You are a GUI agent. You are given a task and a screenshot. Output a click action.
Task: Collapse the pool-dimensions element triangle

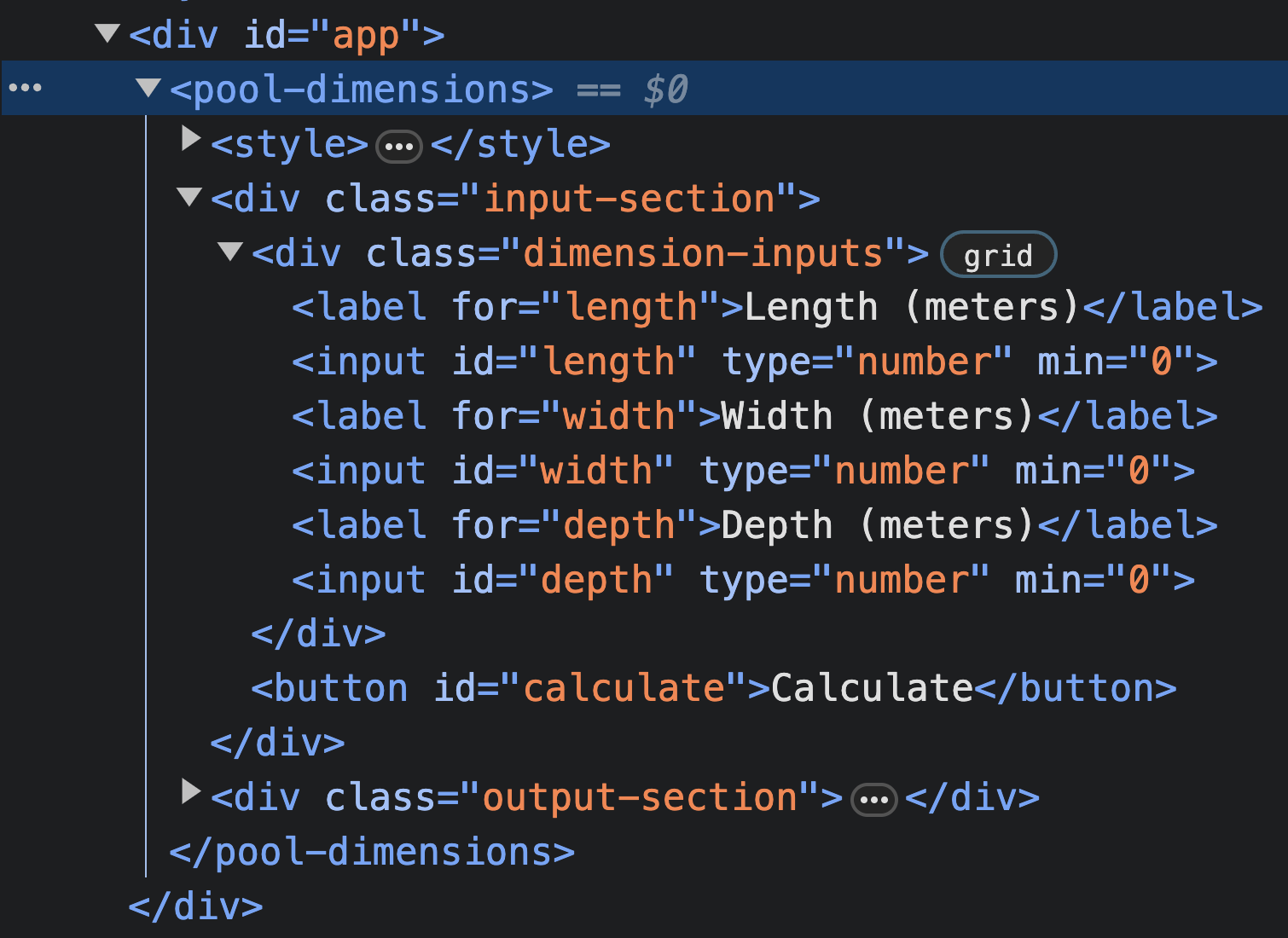148,88
